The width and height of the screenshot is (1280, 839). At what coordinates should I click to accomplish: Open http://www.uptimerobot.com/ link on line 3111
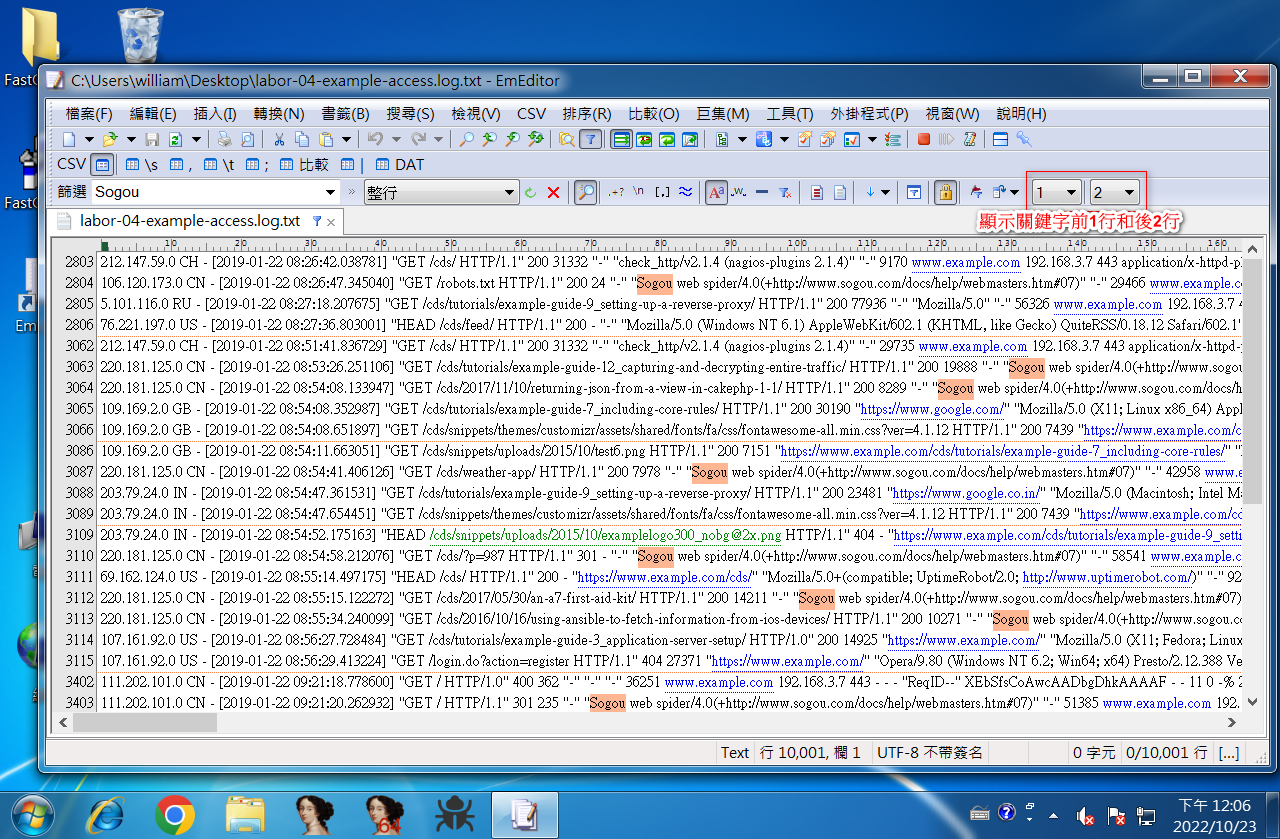[x=1107, y=577]
